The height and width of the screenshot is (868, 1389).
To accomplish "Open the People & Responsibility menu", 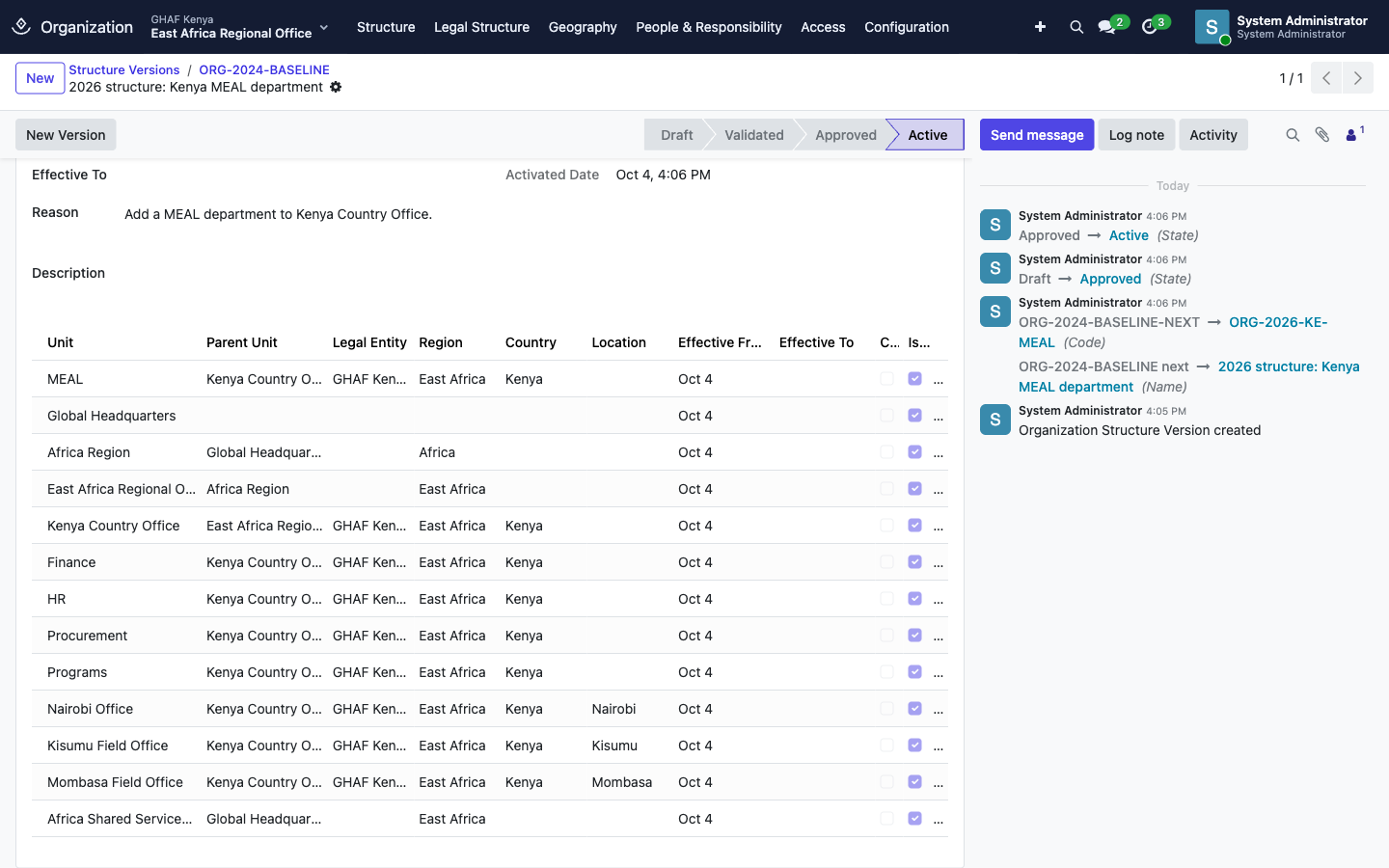I will [709, 27].
